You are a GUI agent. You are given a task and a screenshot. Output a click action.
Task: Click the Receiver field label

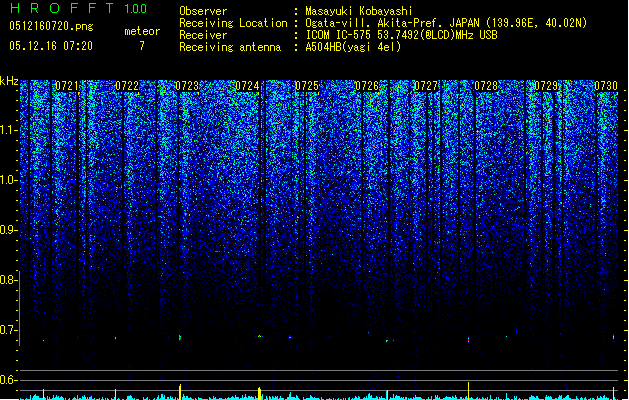[x=203, y=35]
